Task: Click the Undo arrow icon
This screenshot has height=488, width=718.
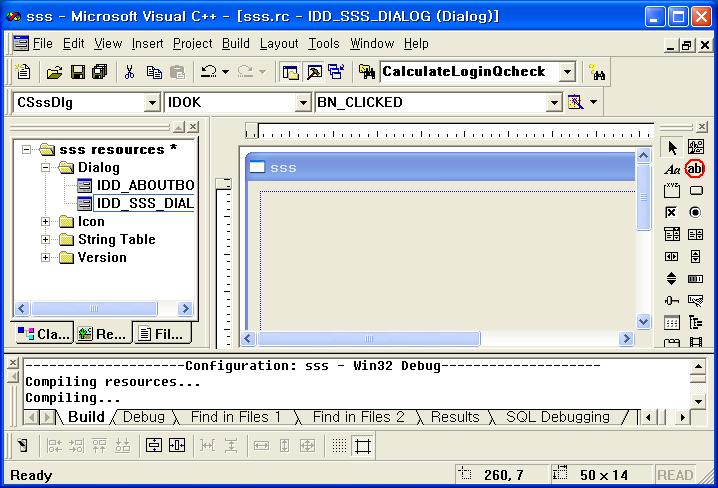Action: (209, 71)
